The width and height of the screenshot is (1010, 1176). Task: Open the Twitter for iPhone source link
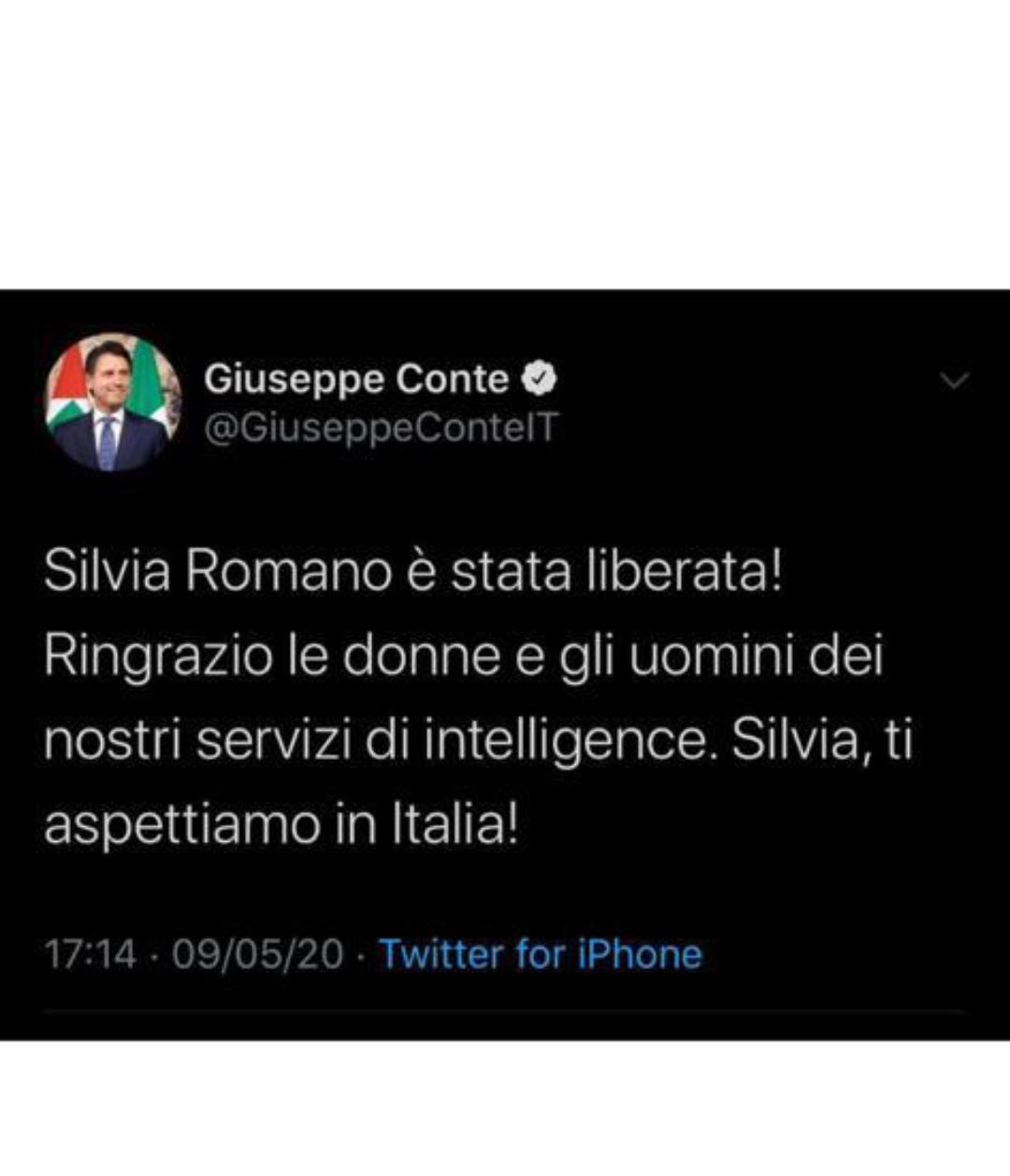(541, 954)
